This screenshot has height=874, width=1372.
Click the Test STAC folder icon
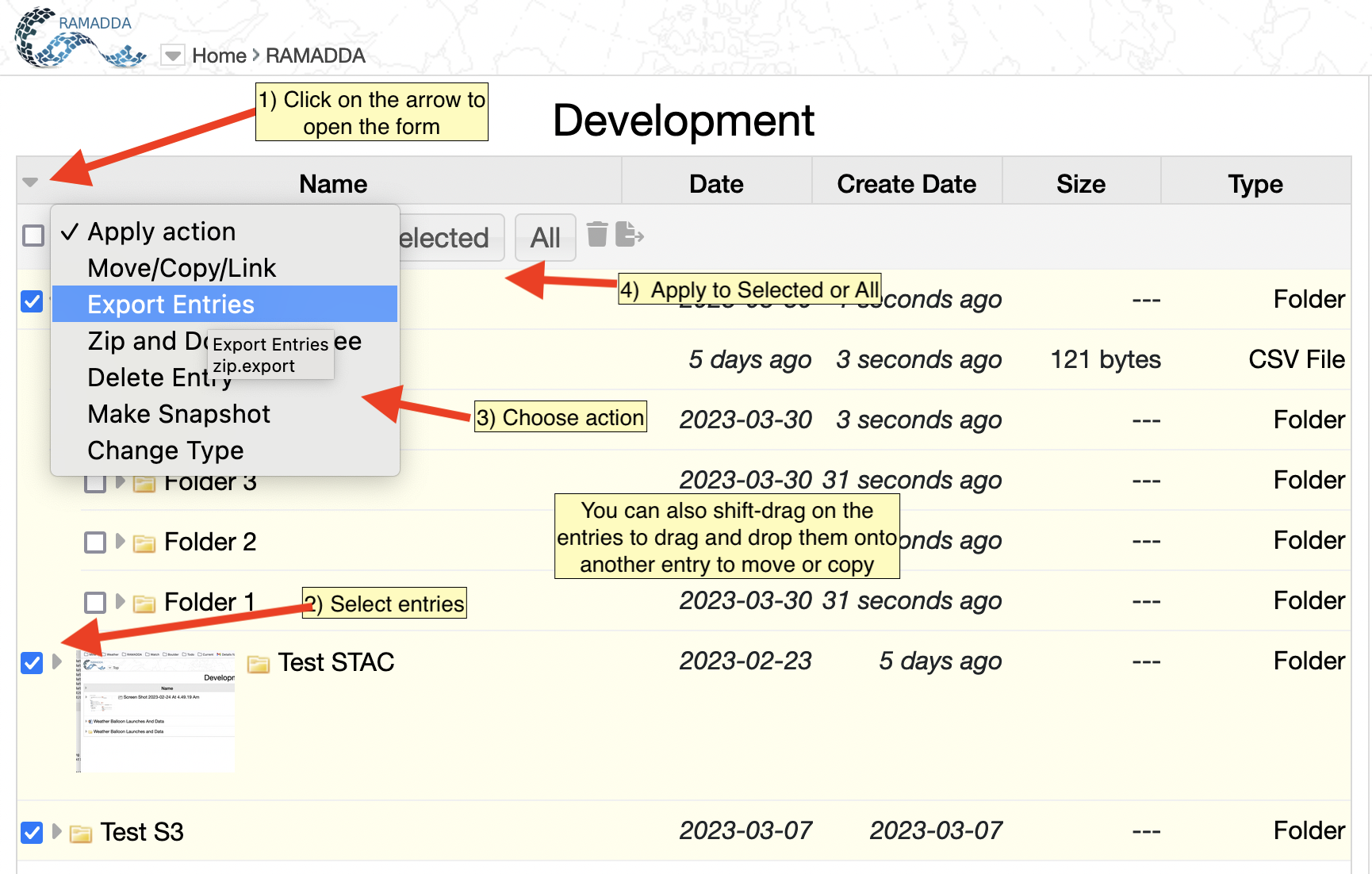coord(259,664)
